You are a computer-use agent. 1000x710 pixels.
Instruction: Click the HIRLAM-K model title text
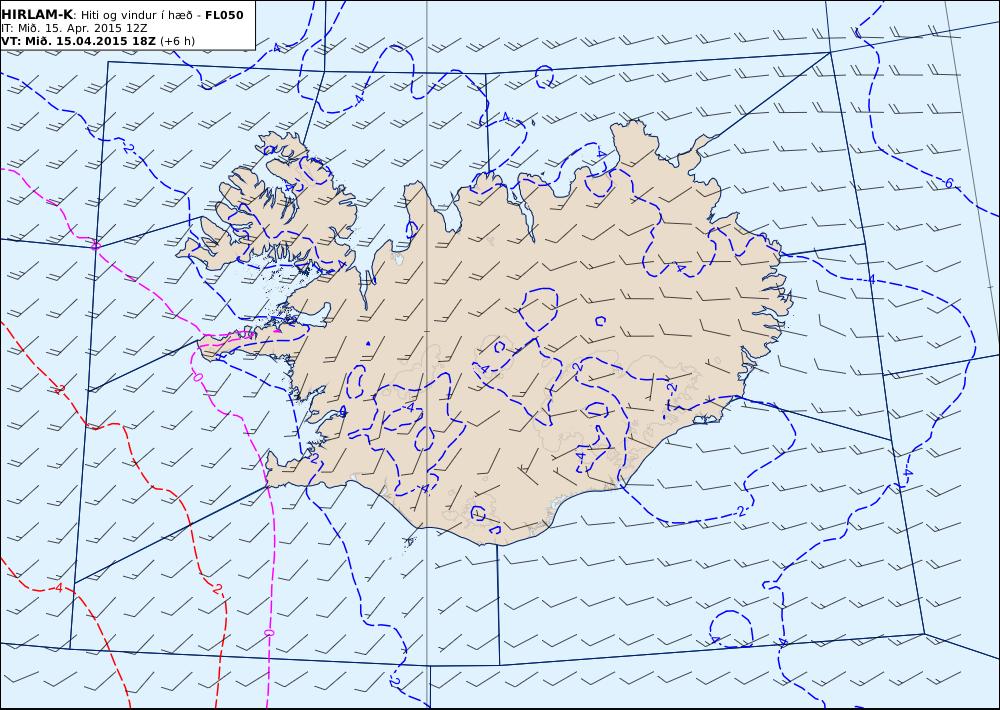37,15
